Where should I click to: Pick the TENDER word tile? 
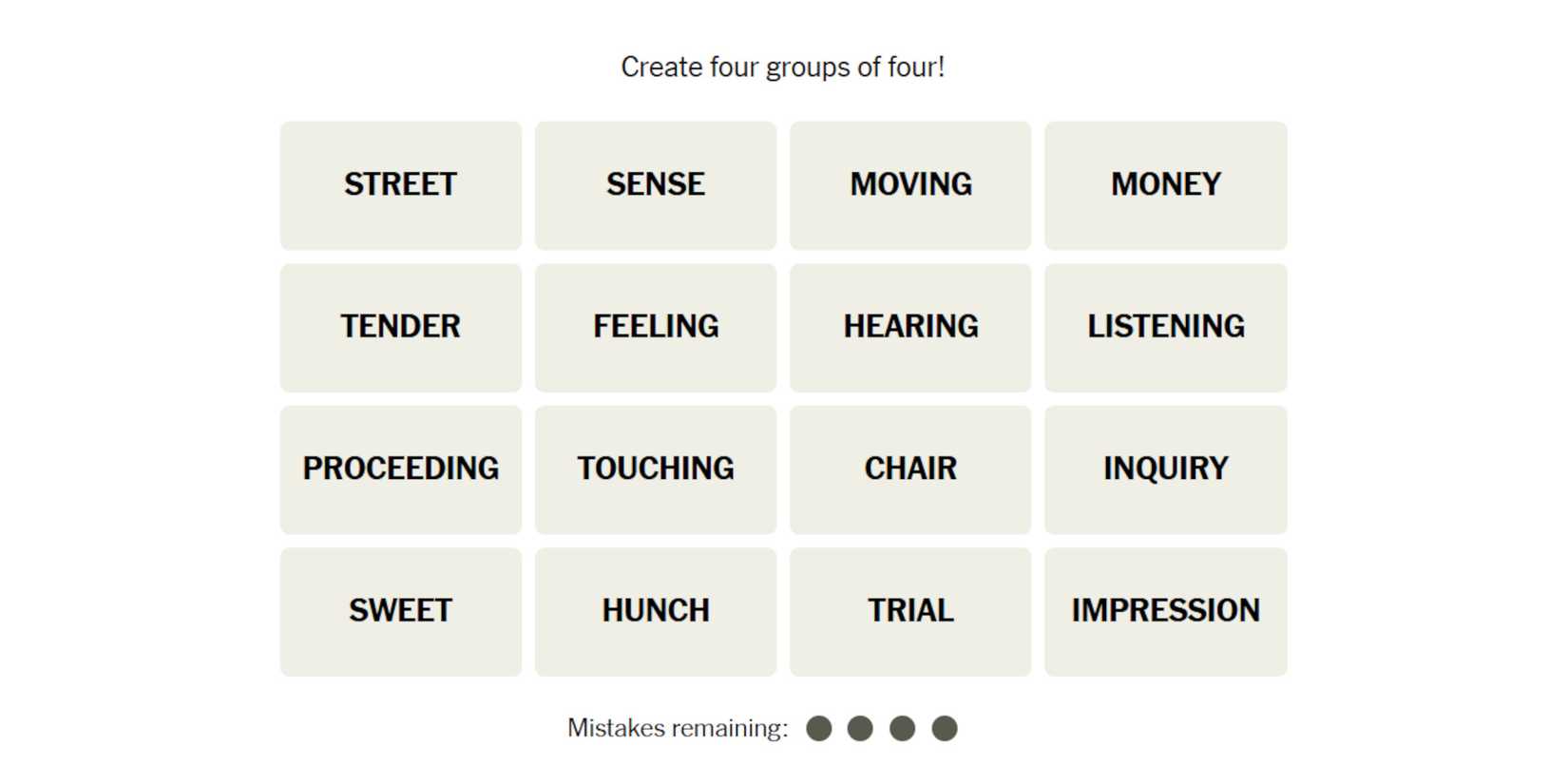click(400, 327)
